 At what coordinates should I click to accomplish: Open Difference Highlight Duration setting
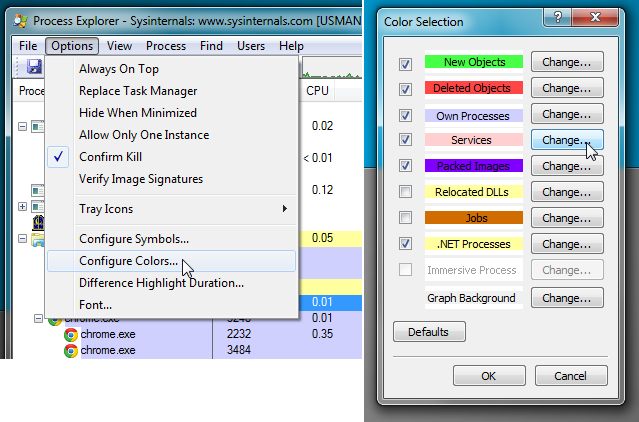pos(171,283)
